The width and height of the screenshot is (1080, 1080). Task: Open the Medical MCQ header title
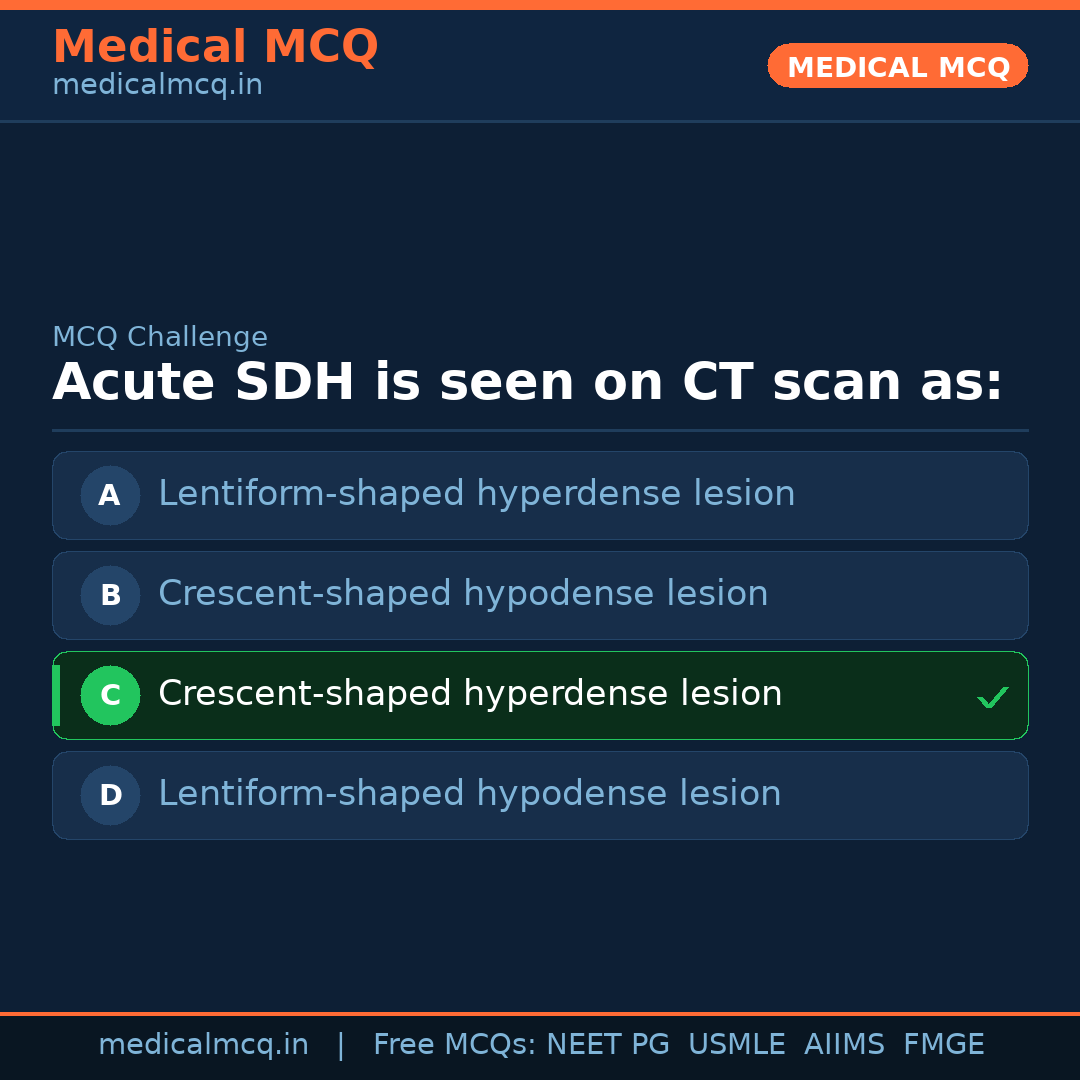215,47
